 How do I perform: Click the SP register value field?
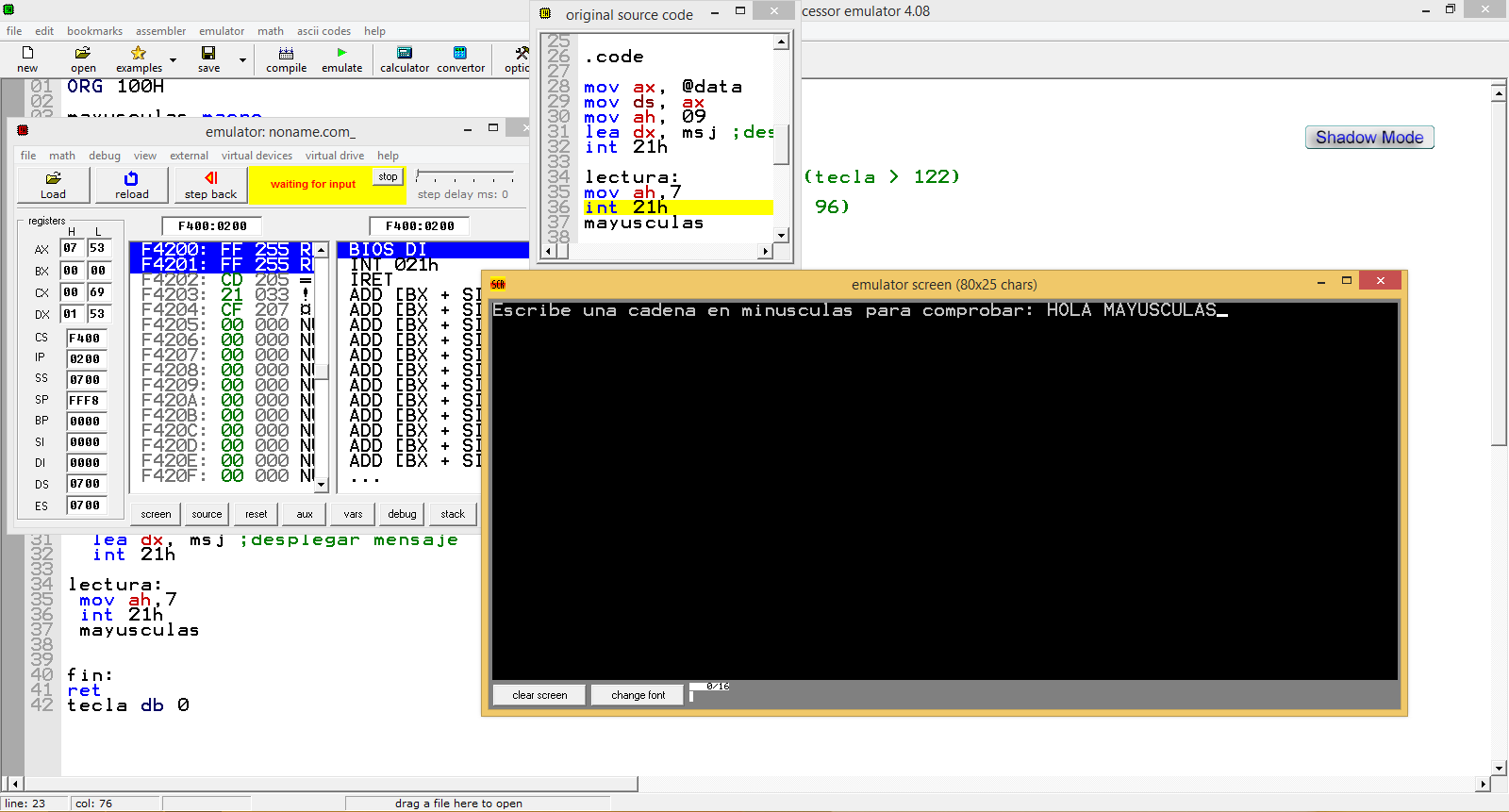[x=85, y=401]
